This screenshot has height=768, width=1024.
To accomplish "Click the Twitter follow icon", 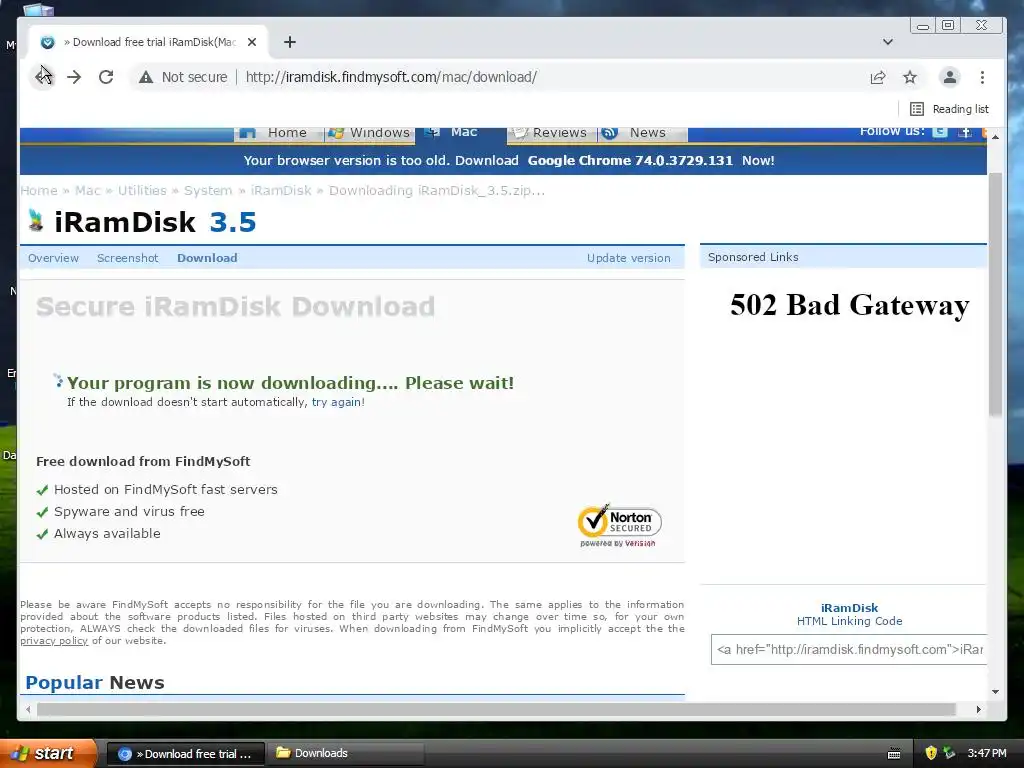I will point(940,131).
